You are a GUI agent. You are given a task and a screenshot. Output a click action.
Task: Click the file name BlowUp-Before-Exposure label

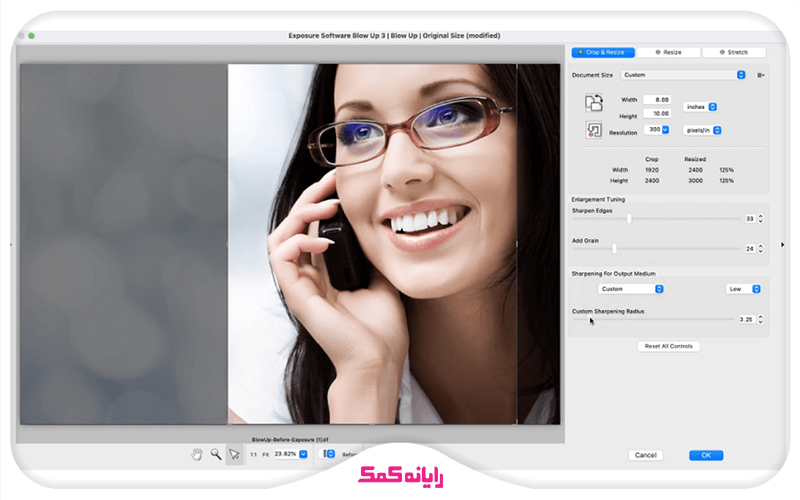coord(290,439)
